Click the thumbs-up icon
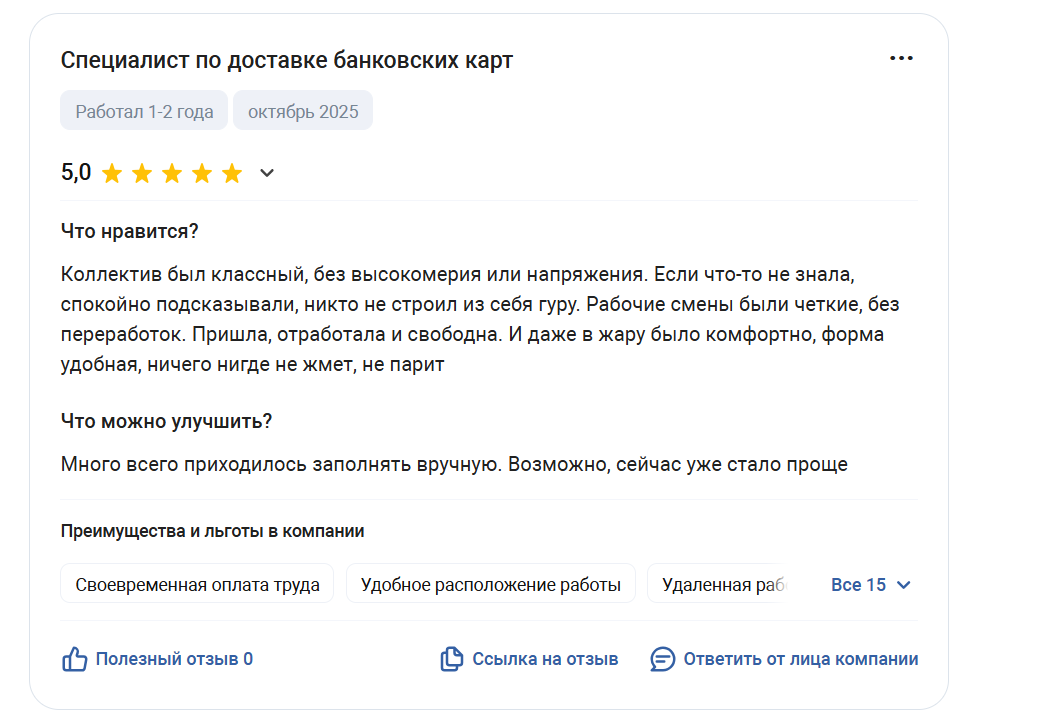 click(x=75, y=659)
